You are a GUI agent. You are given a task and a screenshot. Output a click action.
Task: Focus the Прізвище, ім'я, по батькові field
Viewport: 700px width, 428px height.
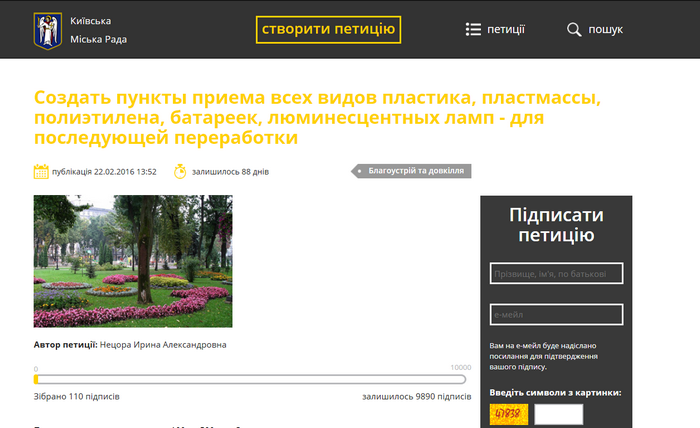point(556,273)
